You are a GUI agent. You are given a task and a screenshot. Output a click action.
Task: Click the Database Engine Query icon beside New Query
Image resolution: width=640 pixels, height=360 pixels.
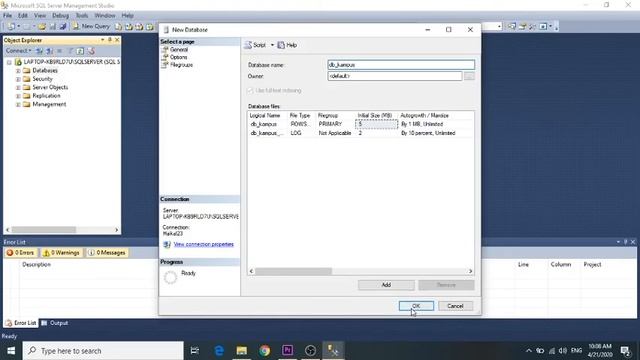click(x=118, y=27)
